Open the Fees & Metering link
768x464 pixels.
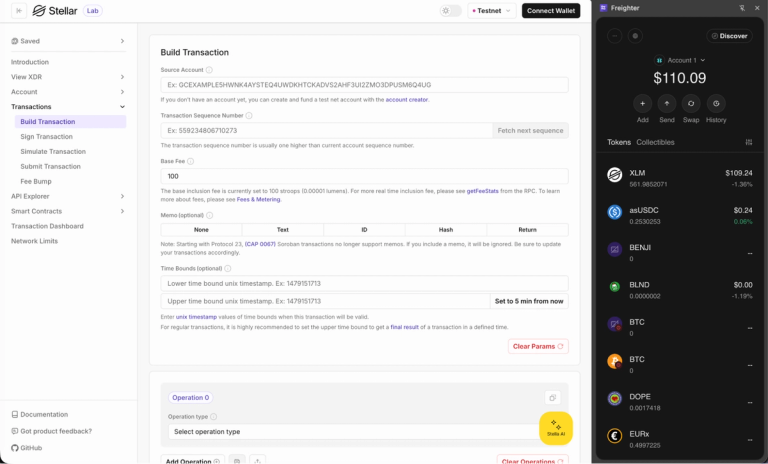[x=259, y=199]
